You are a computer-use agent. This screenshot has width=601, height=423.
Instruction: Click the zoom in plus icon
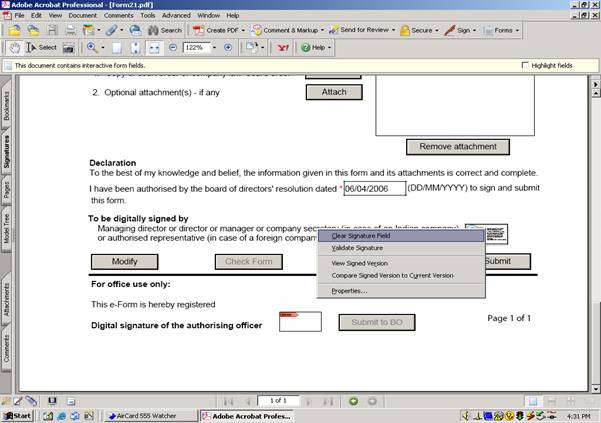click(x=228, y=47)
